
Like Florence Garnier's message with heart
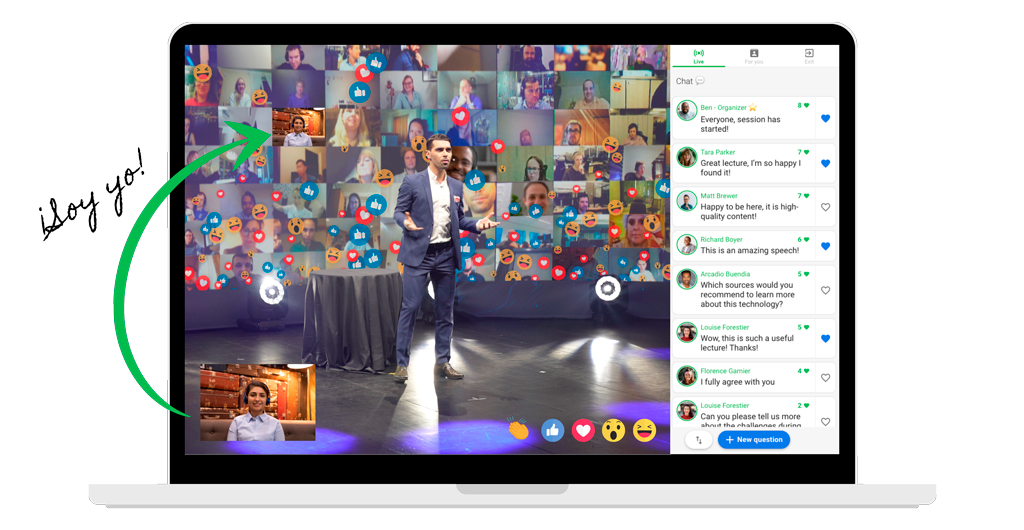pos(825,378)
